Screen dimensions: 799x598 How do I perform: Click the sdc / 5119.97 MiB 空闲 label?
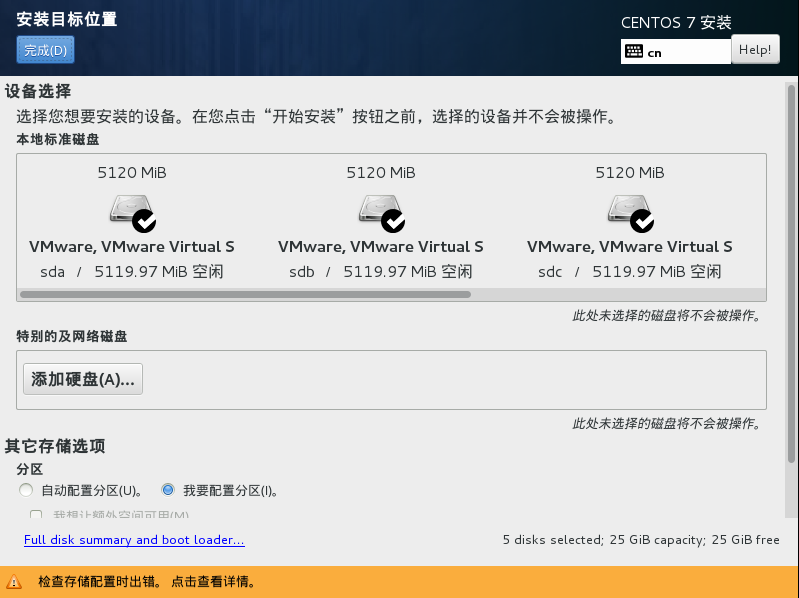coord(630,271)
